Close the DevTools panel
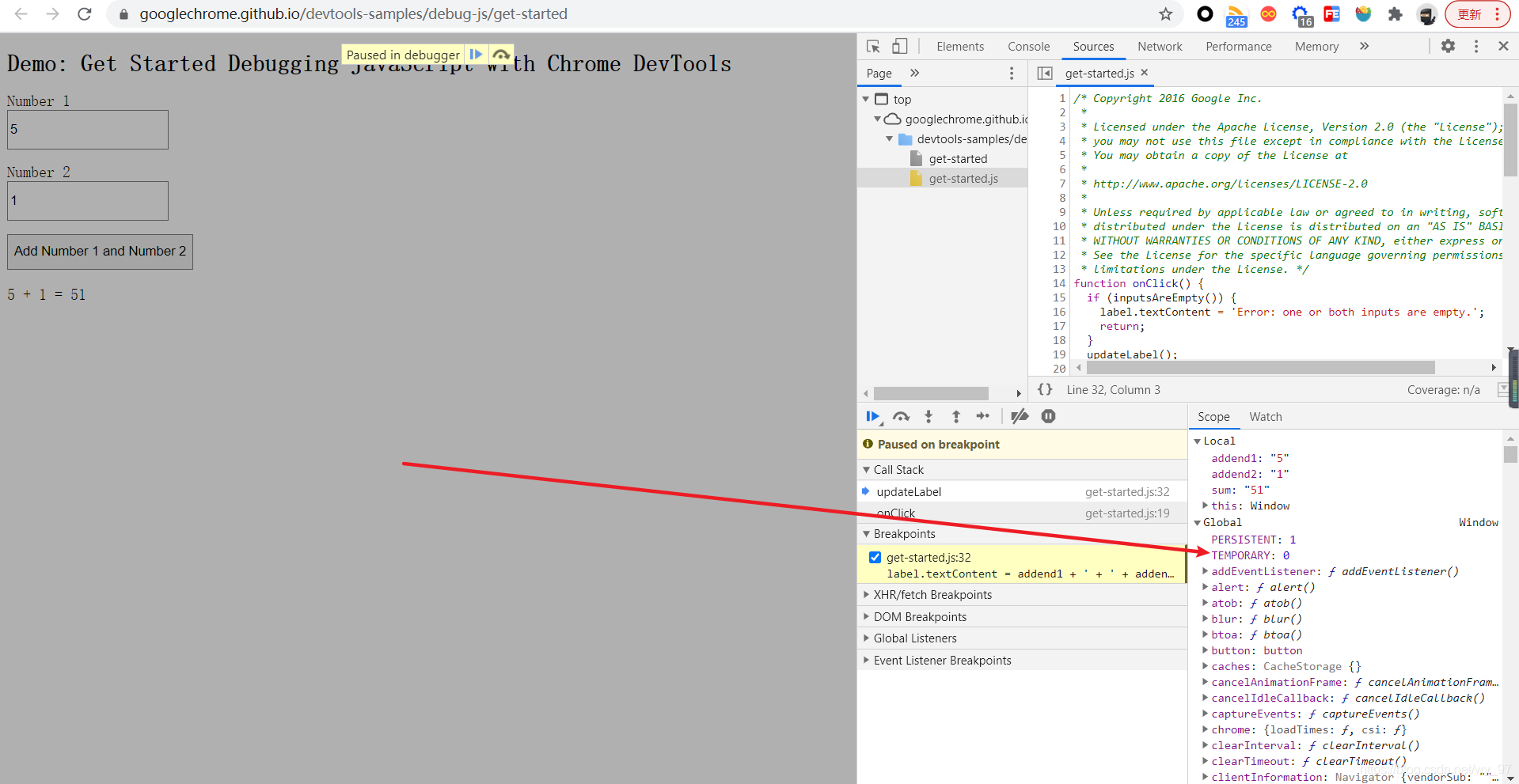Image resolution: width=1519 pixels, height=784 pixels. point(1503,47)
